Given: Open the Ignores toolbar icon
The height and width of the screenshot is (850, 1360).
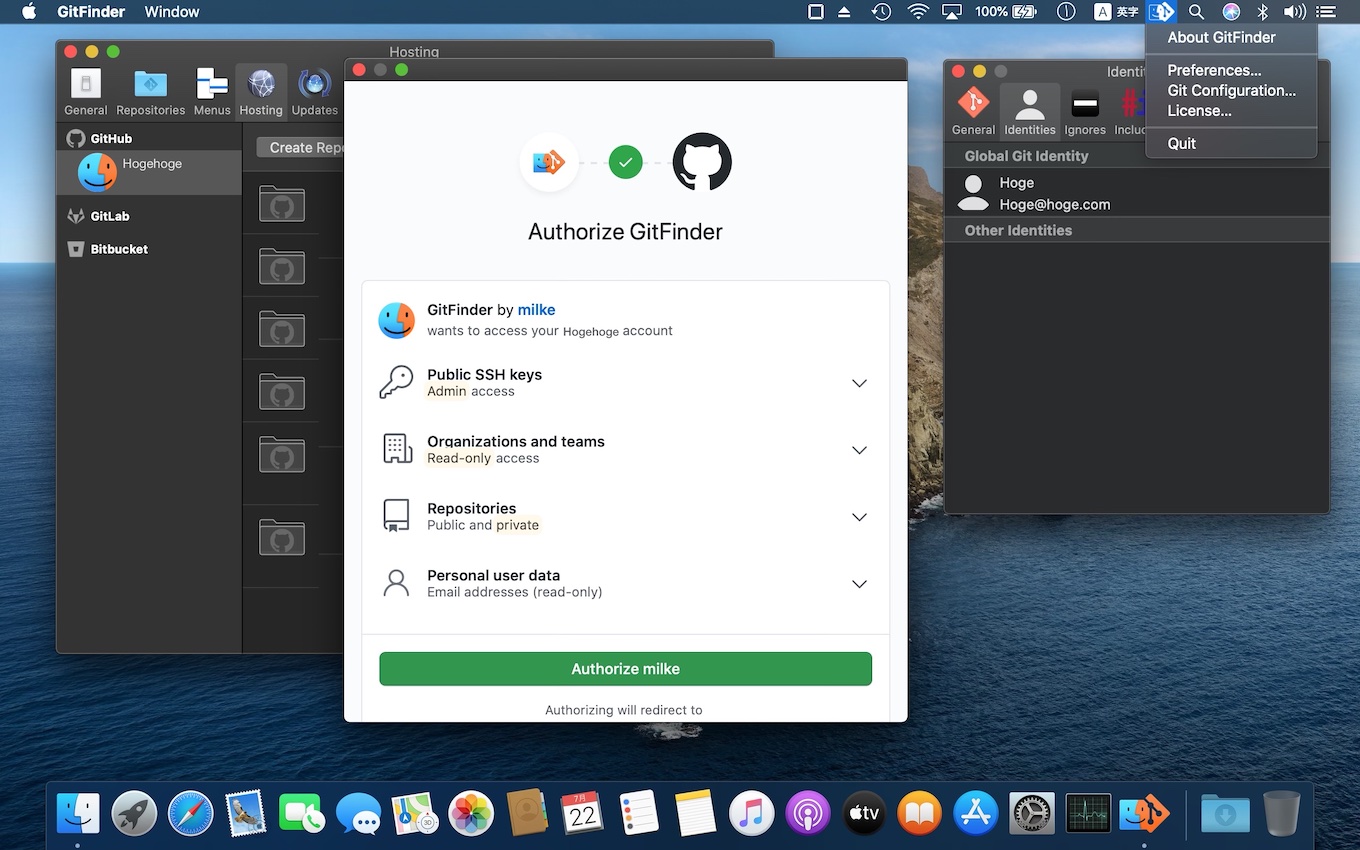Looking at the screenshot, I should [x=1085, y=111].
